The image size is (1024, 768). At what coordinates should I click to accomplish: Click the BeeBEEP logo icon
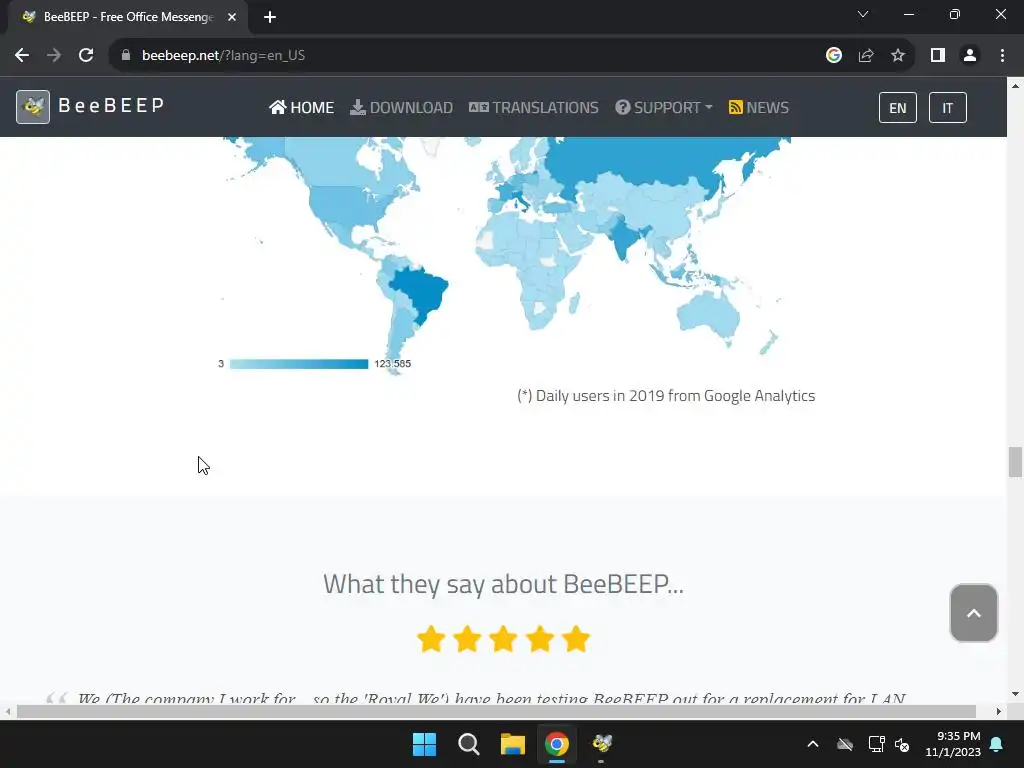pos(33,107)
